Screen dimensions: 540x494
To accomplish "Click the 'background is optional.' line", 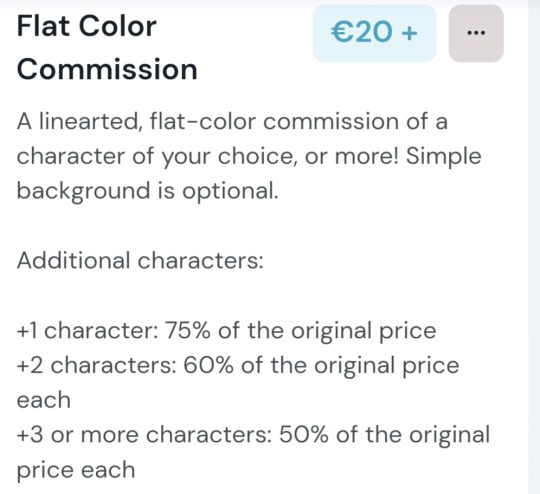I will click(147, 191).
